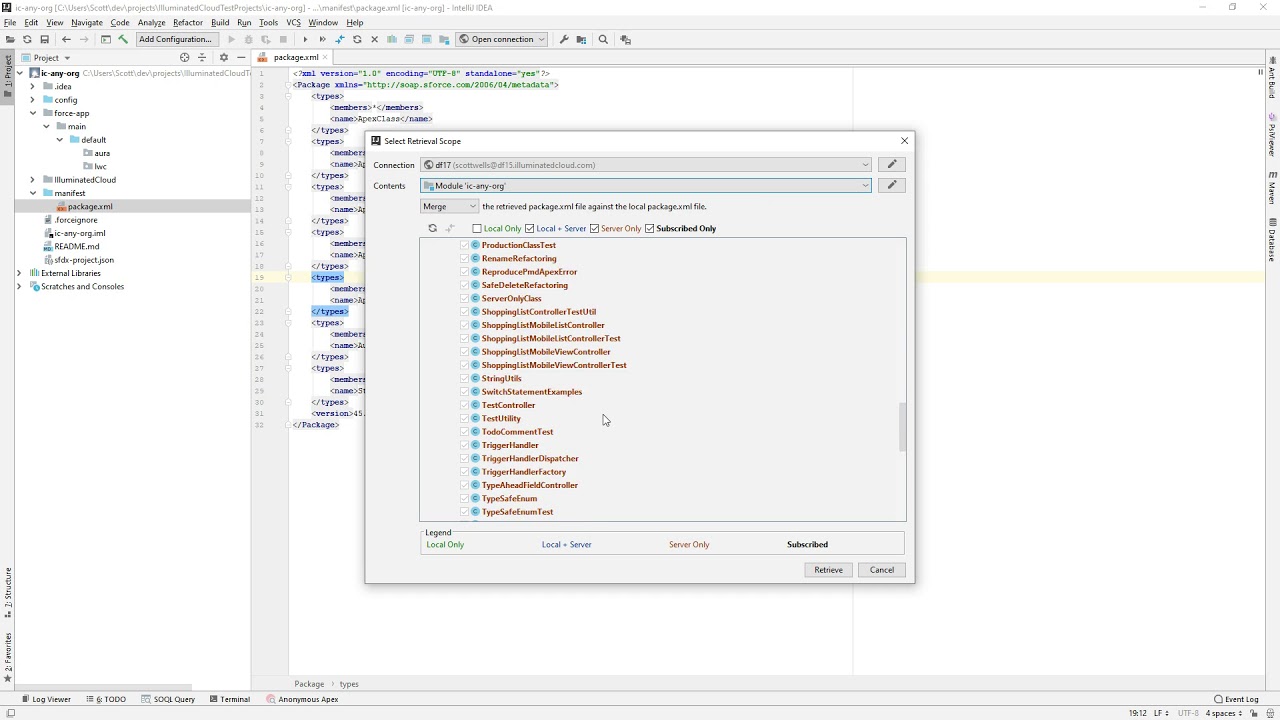Viewport: 1280px width, 720px height.
Task: Click the Build Project hammer icon
Action: [x=123, y=39]
